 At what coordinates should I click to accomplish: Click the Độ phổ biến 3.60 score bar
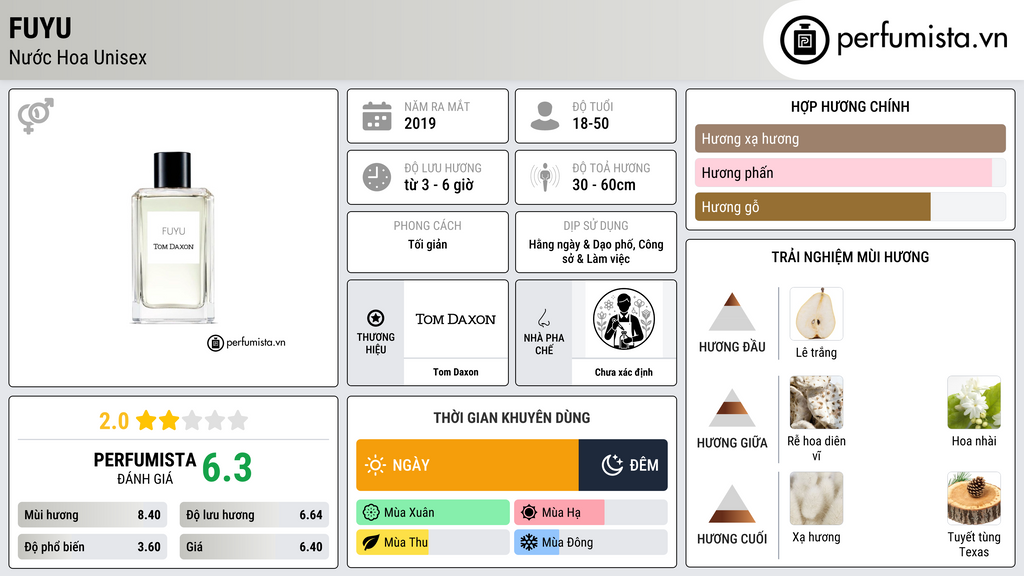[93, 547]
